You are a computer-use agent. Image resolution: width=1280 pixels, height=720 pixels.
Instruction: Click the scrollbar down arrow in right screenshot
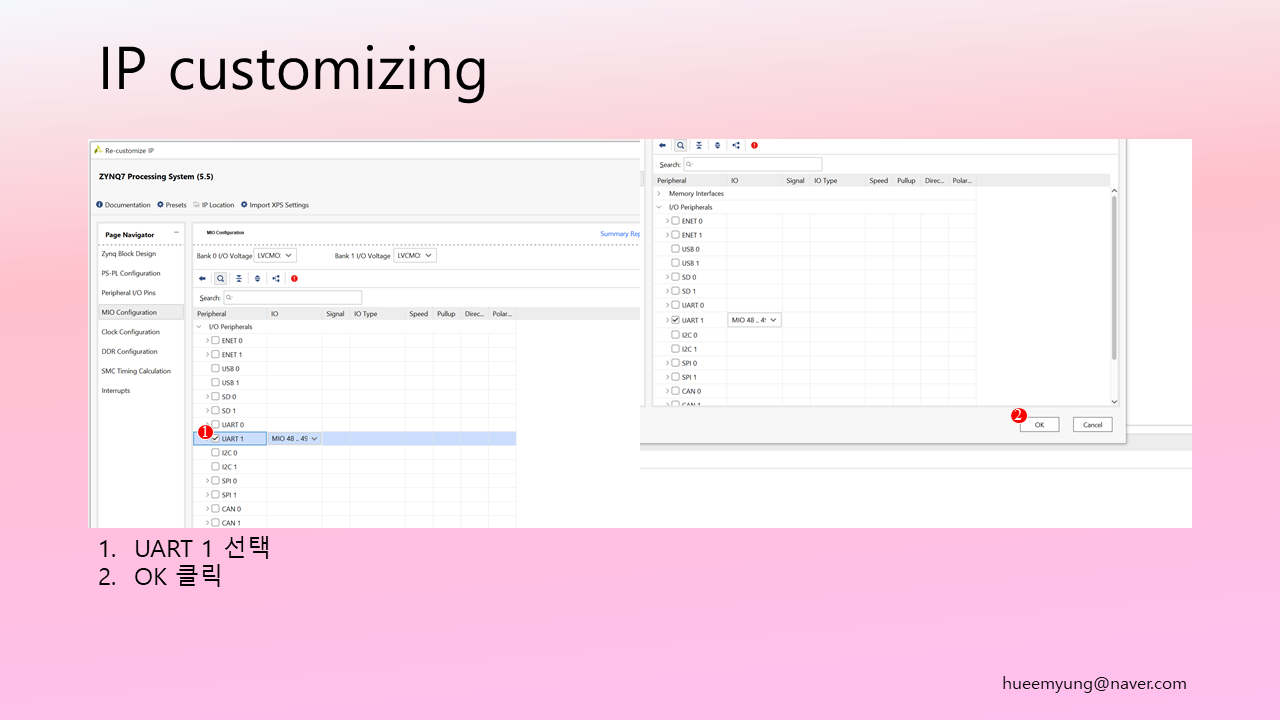click(1115, 402)
